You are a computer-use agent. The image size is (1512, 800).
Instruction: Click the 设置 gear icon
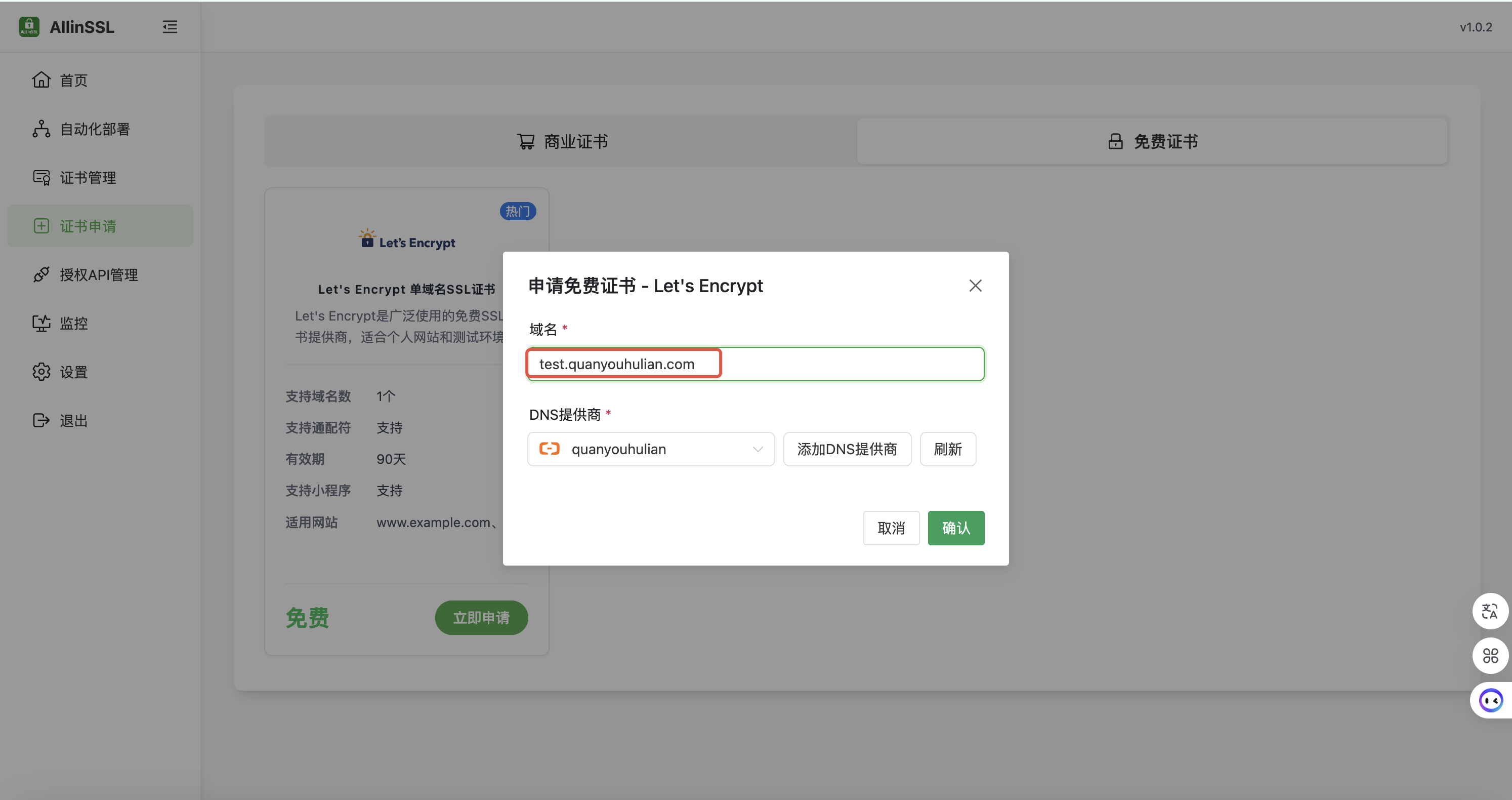pos(41,372)
